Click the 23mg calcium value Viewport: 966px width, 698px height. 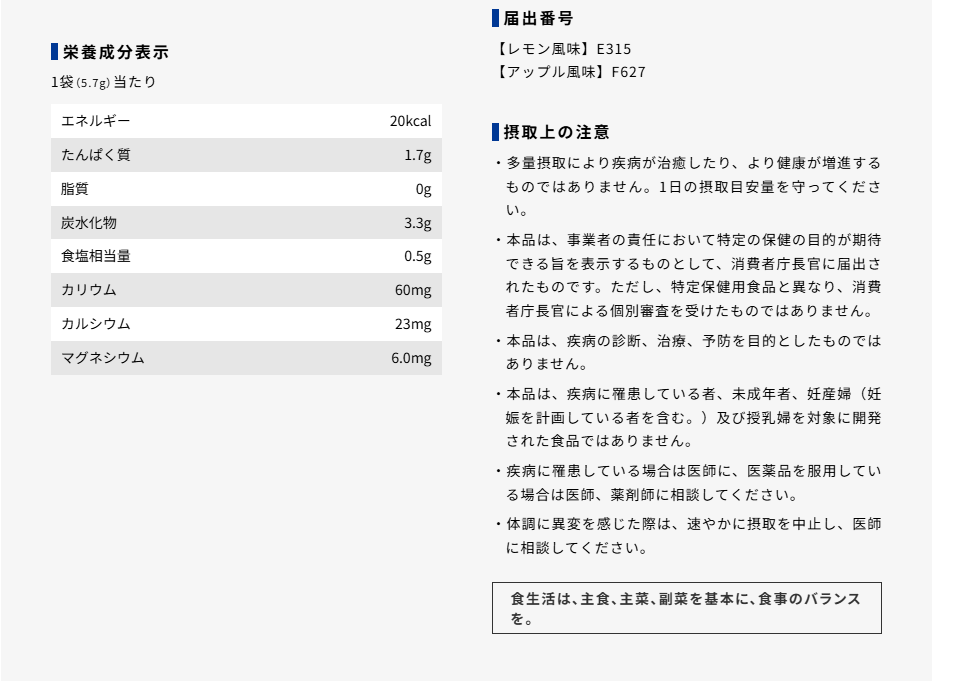point(412,324)
